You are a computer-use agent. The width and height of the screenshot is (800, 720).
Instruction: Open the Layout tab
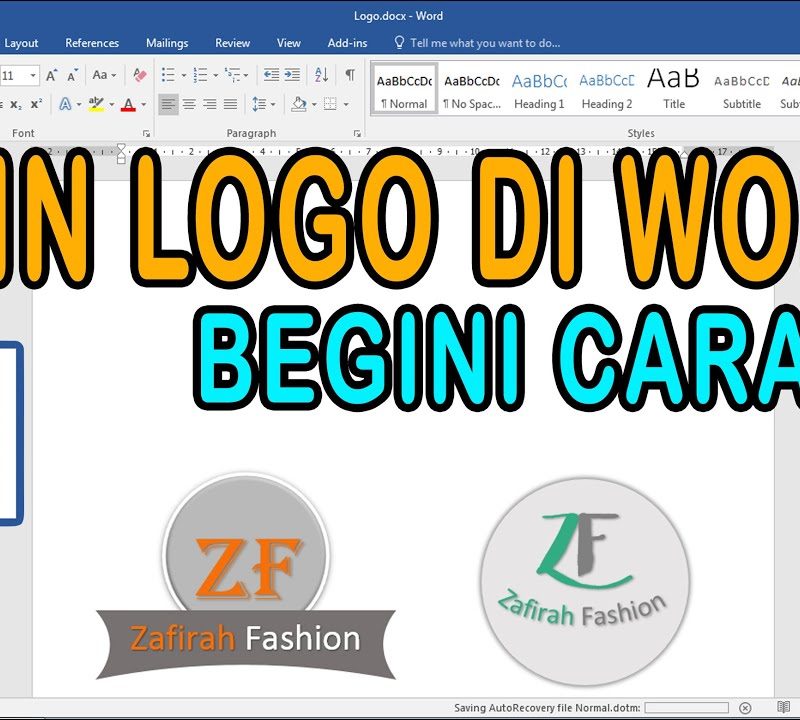coord(21,43)
